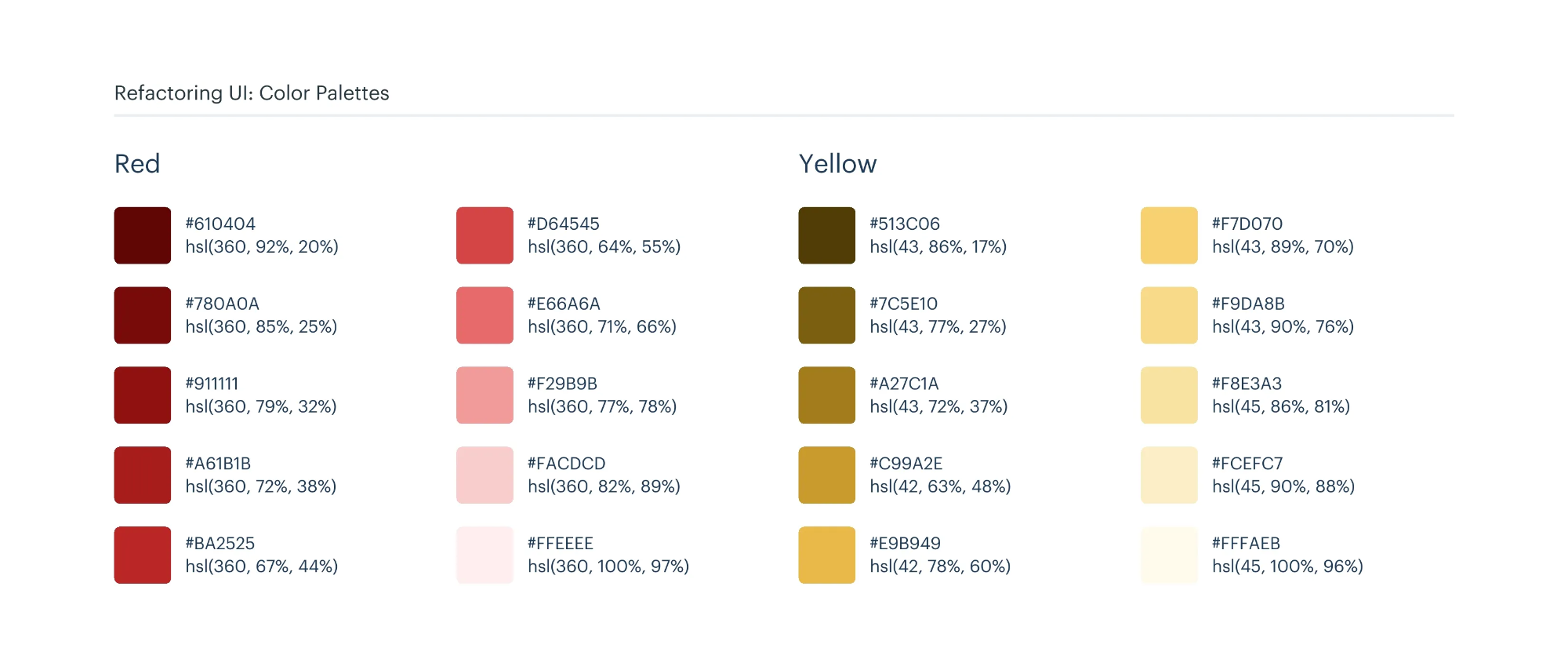Select the #F8E3A3 light yellow swatch
This screenshot has width=1568, height=670.
pyautogui.click(x=1169, y=395)
